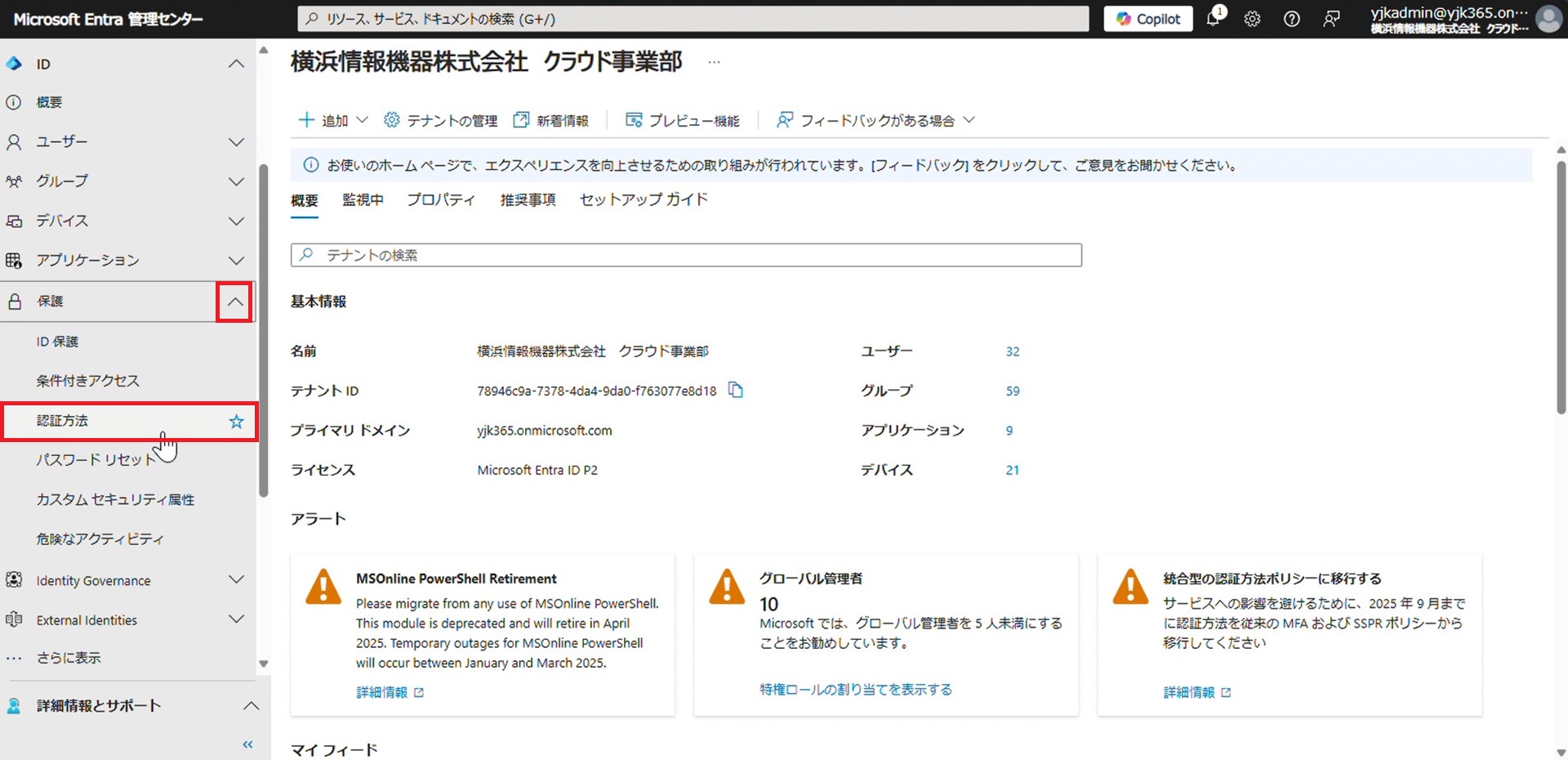The height and width of the screenshot is (760, 1568).
Task: Open the notifications bell icon
Action: 1214,19
